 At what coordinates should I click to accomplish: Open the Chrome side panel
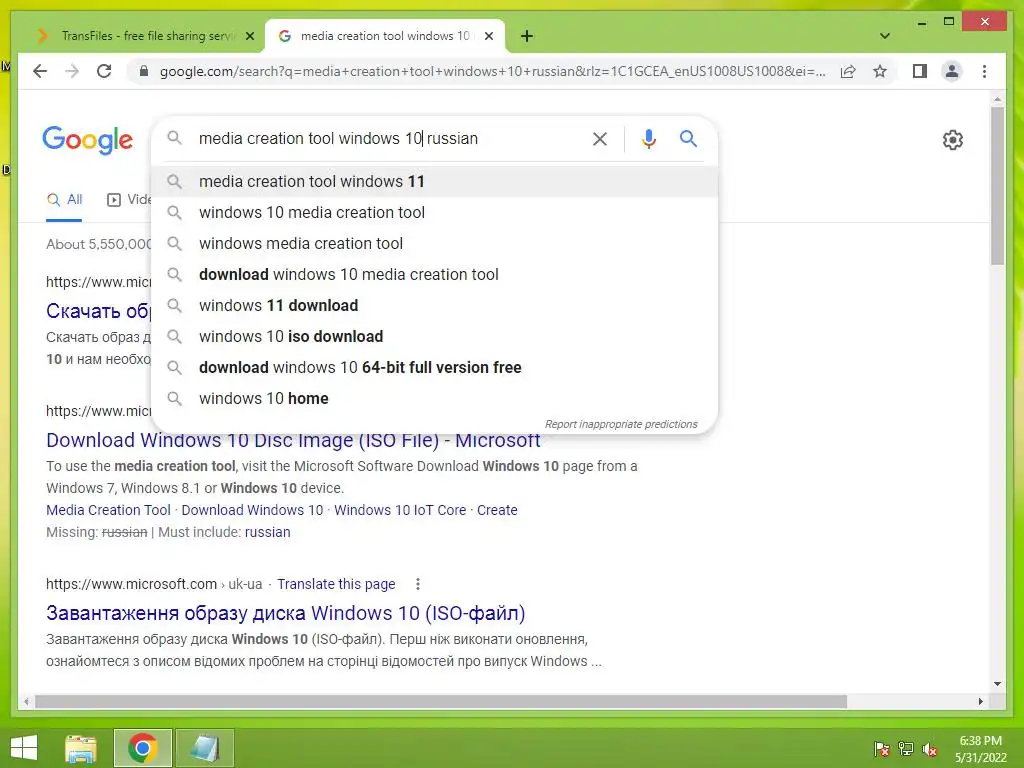(920, 71)
